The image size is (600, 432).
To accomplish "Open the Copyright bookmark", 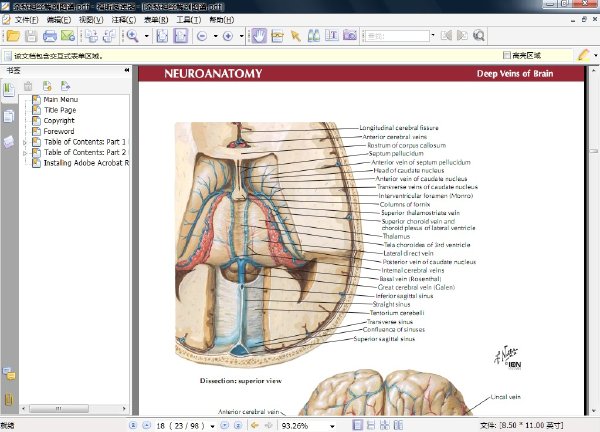I will click(x=59, y=121).
